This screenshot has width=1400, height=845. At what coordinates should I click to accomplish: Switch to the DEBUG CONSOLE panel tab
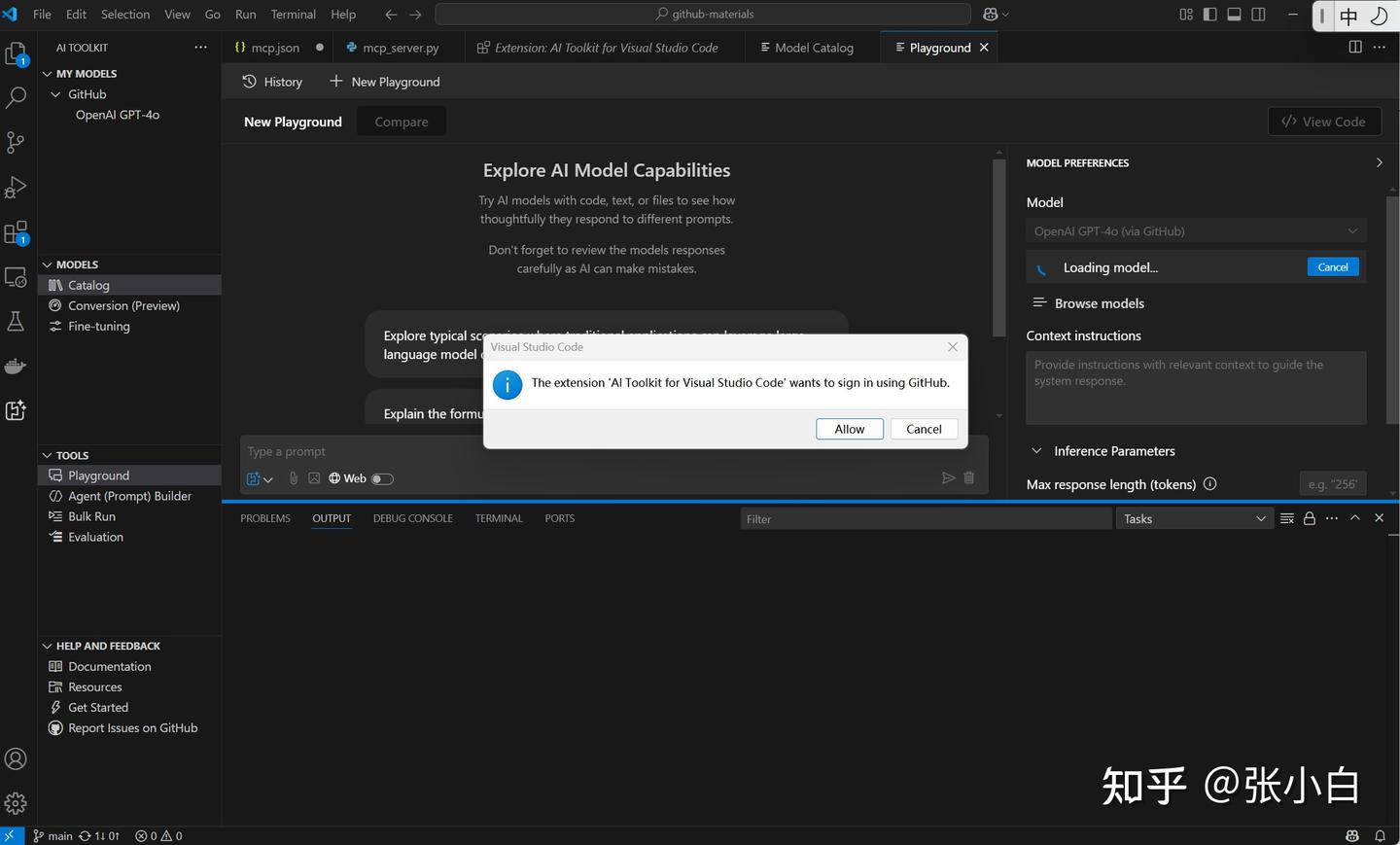click(413, 518)
